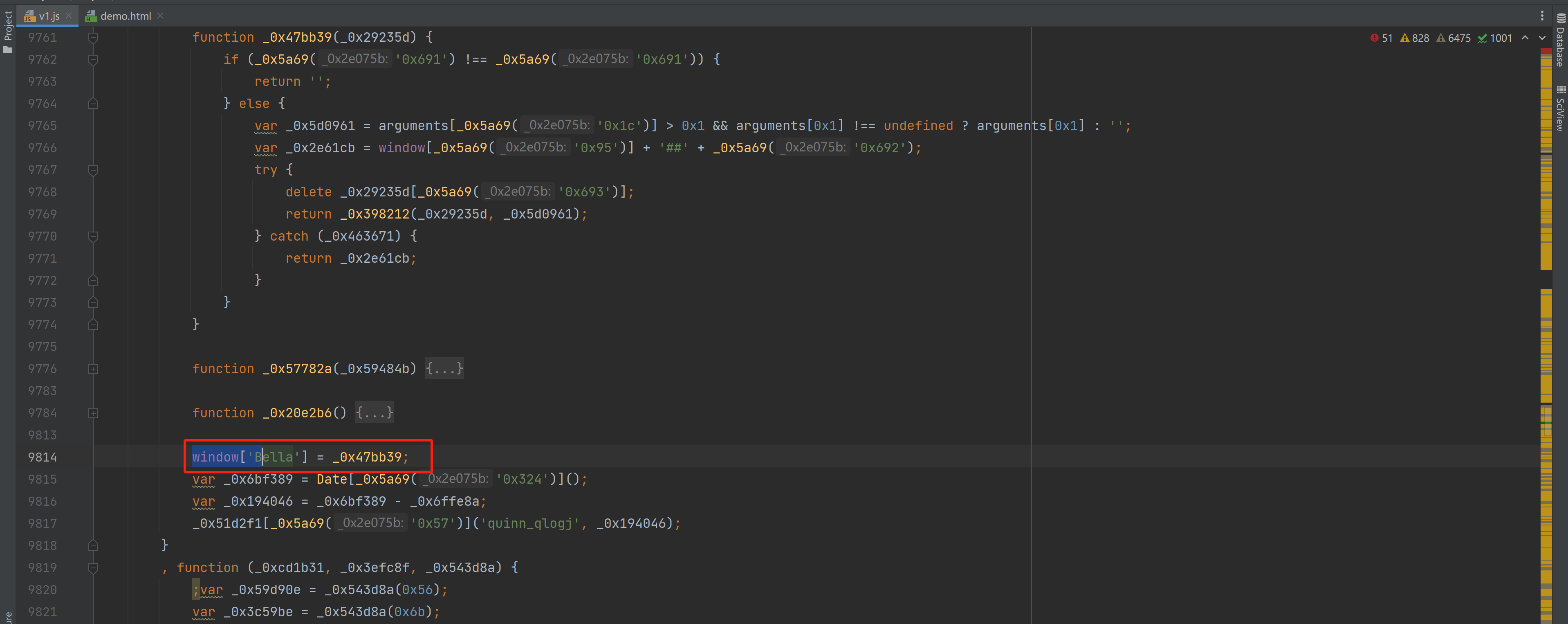Expand the {...} placeholder of _0x57782a
This screenshot has width=1568, height=624.
(444, 368)
